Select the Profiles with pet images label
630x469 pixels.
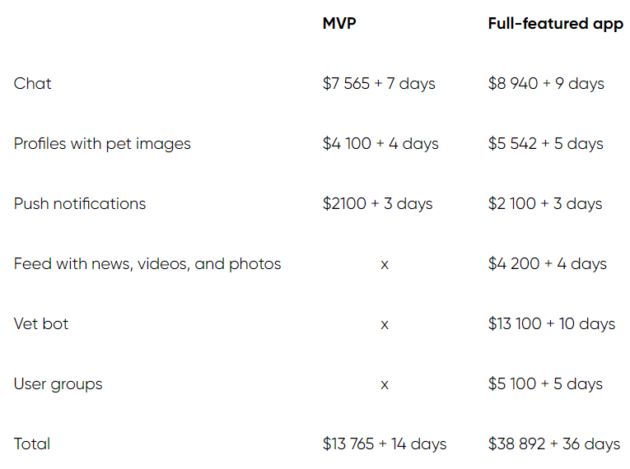point(102,143)
